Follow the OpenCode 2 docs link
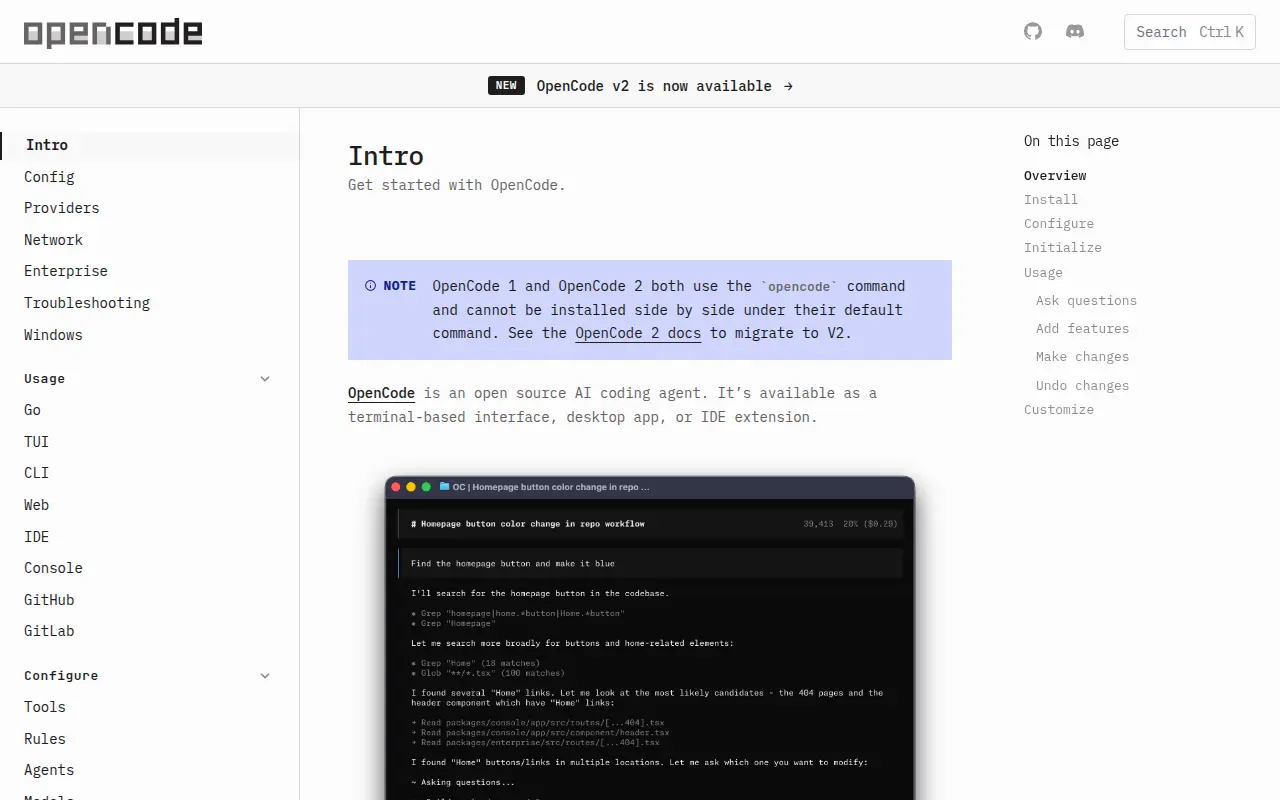 click(x=638, y=333)
